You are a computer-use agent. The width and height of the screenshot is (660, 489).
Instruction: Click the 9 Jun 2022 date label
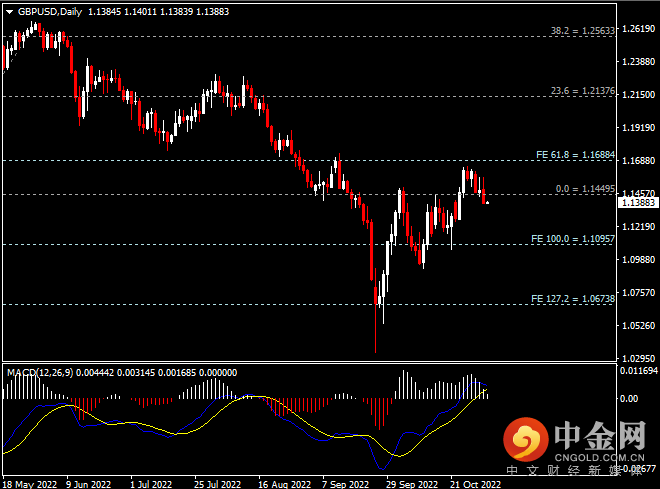pos(88,484)
